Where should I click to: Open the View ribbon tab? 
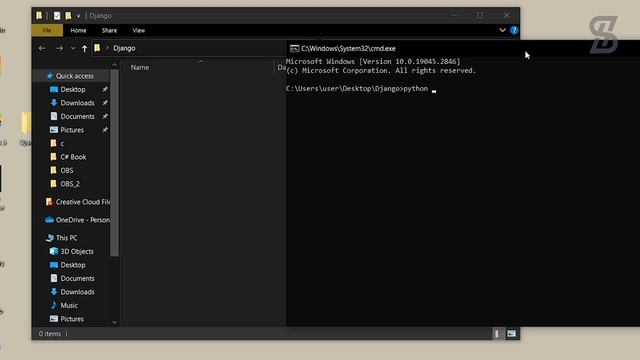(x=138, y=30)
